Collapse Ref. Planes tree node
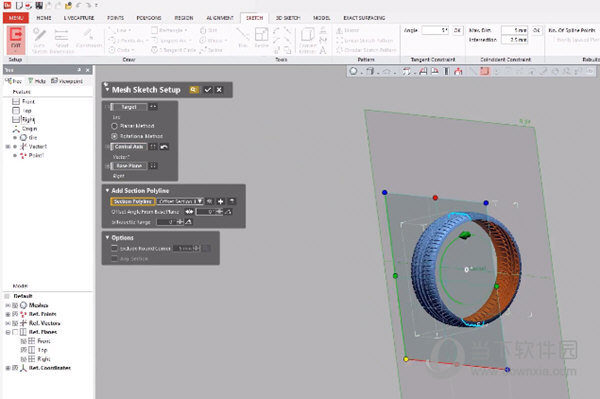 click(x=8, y=332)
